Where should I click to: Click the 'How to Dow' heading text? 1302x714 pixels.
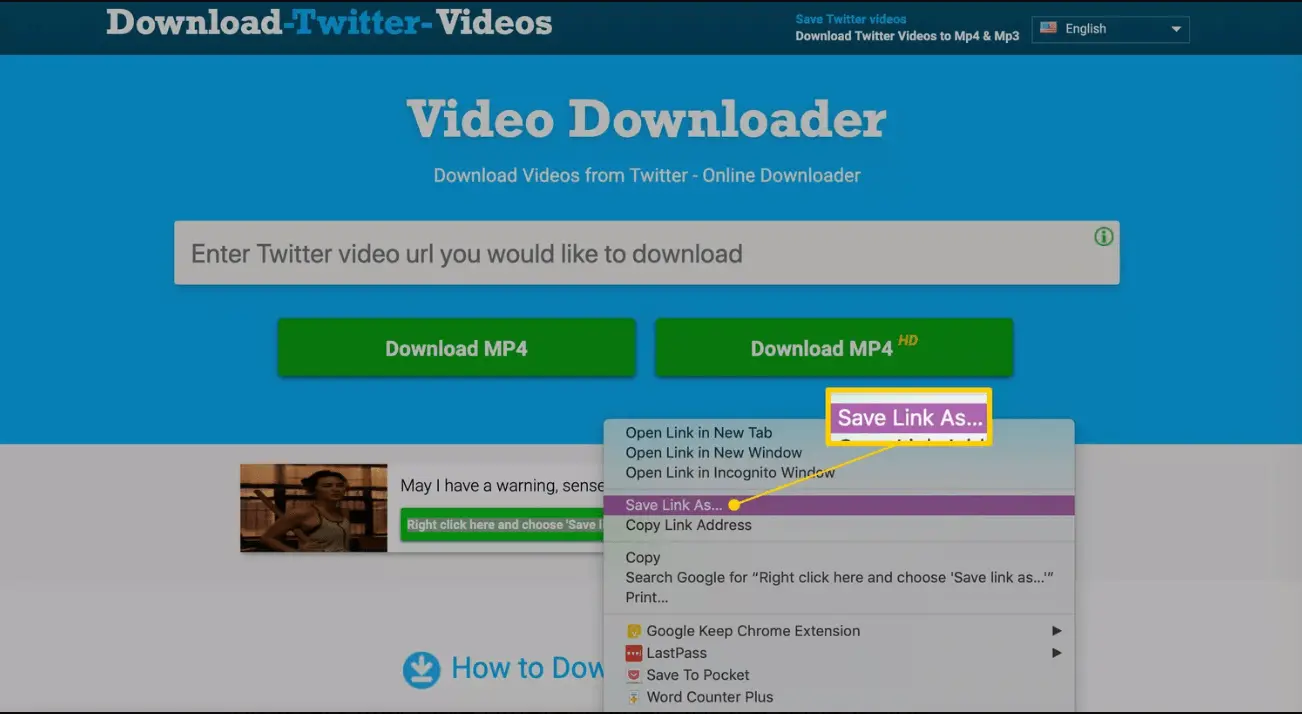tap(527, 668)
